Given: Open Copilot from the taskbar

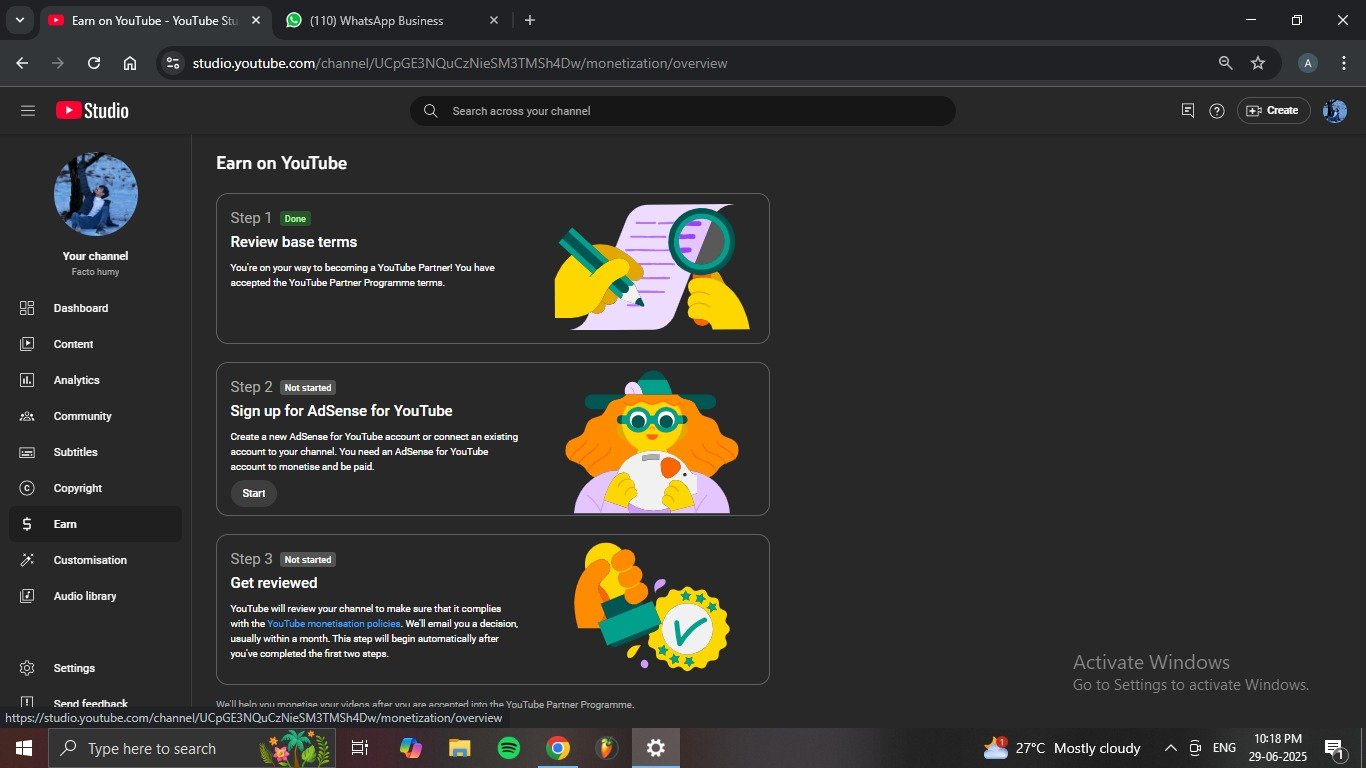Looking at the screenshot, I should 410,748.
